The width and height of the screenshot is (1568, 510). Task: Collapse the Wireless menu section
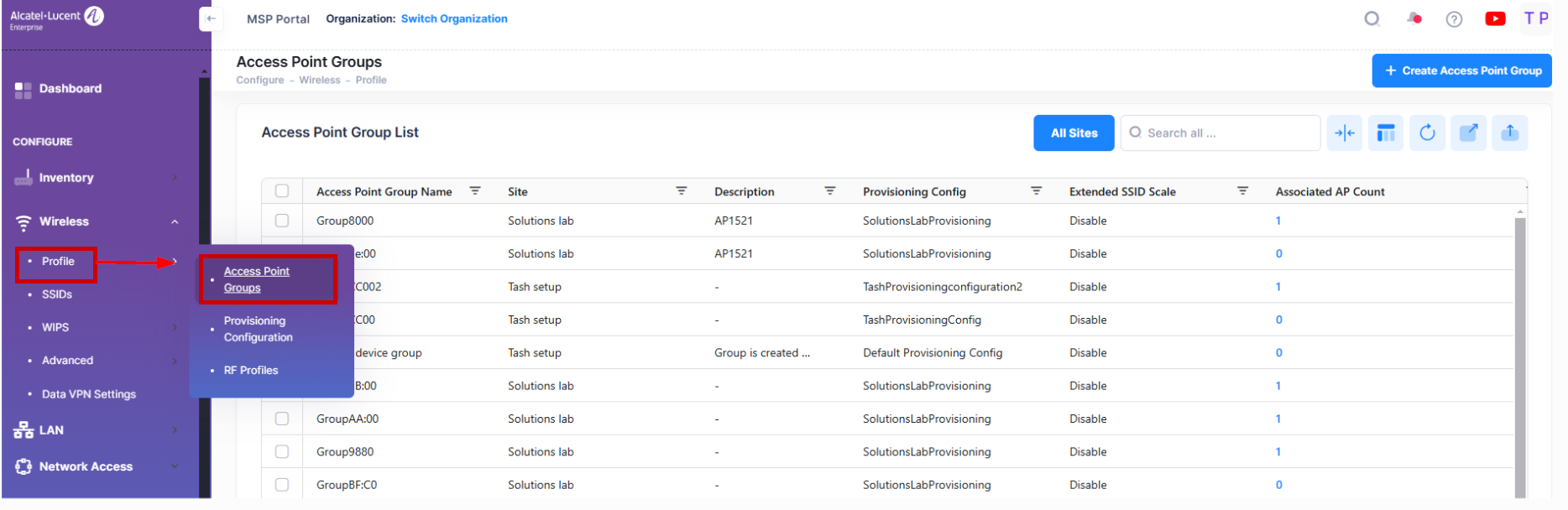[x=175, y=221]
